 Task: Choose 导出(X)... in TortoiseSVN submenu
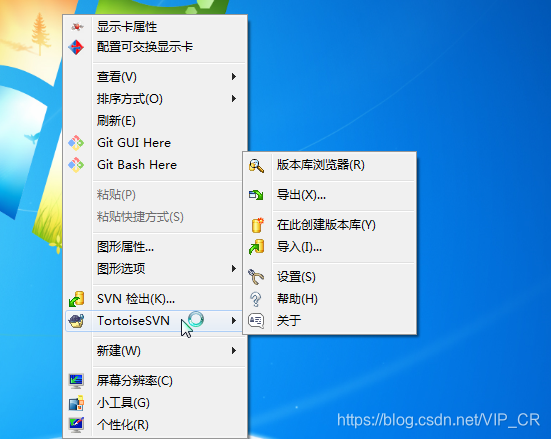(x=330, y=195)
